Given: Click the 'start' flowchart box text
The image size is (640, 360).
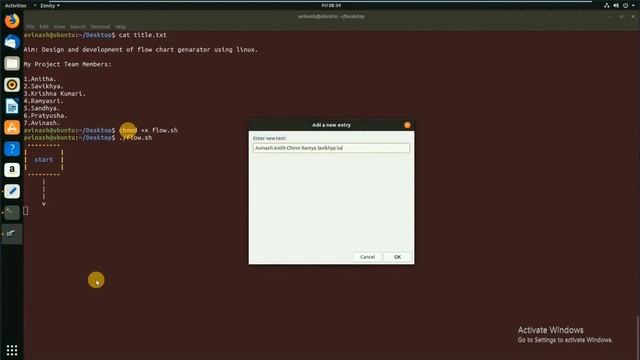Looking at the screenshot, I should 44,160.
